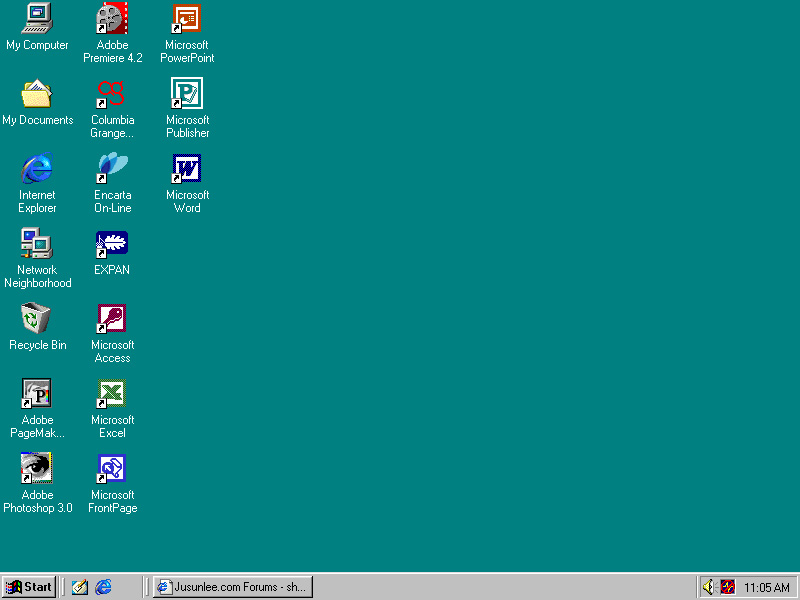This screenshot has width=800, height=600.
Task: Launch Internet Explorer from quick launch bar
Action: [x=104, y=587]
